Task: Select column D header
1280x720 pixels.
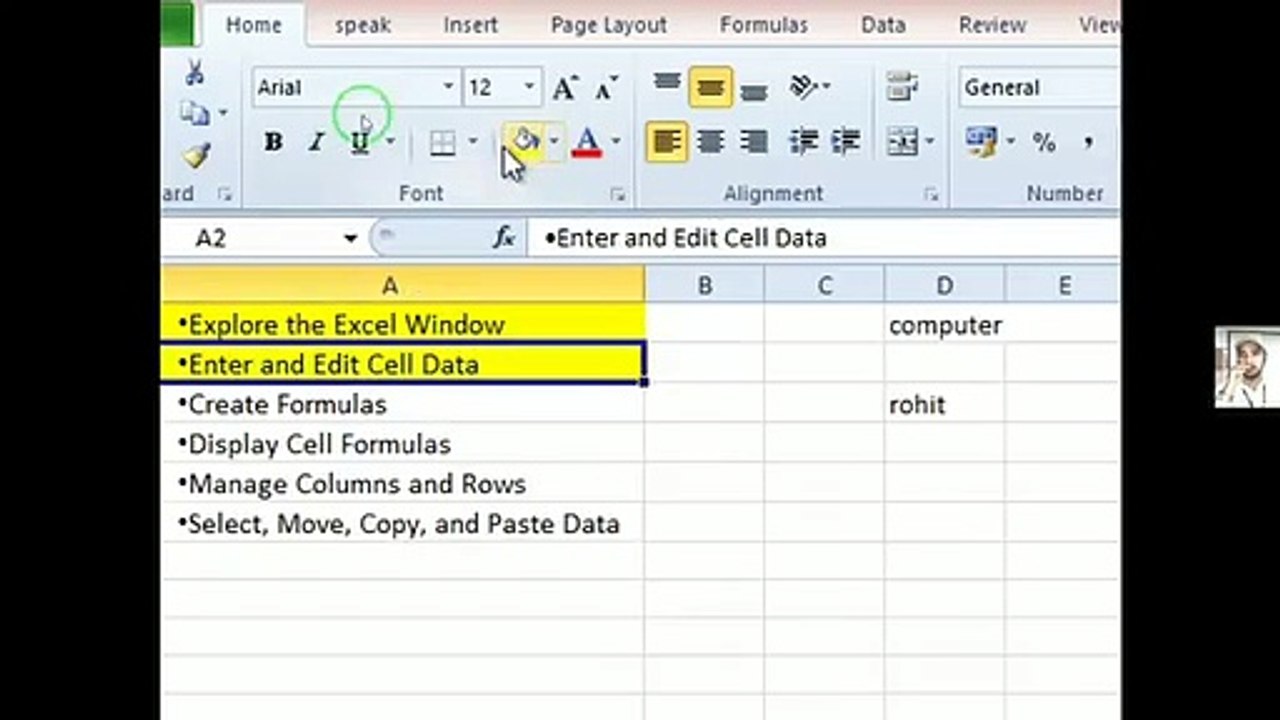Action: [x=945, y=285]
